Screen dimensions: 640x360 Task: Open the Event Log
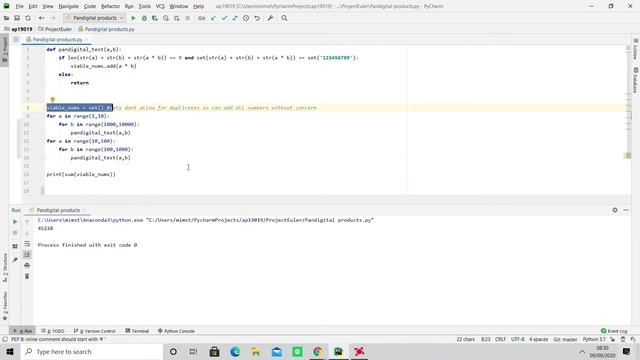[x=614, y=331]
